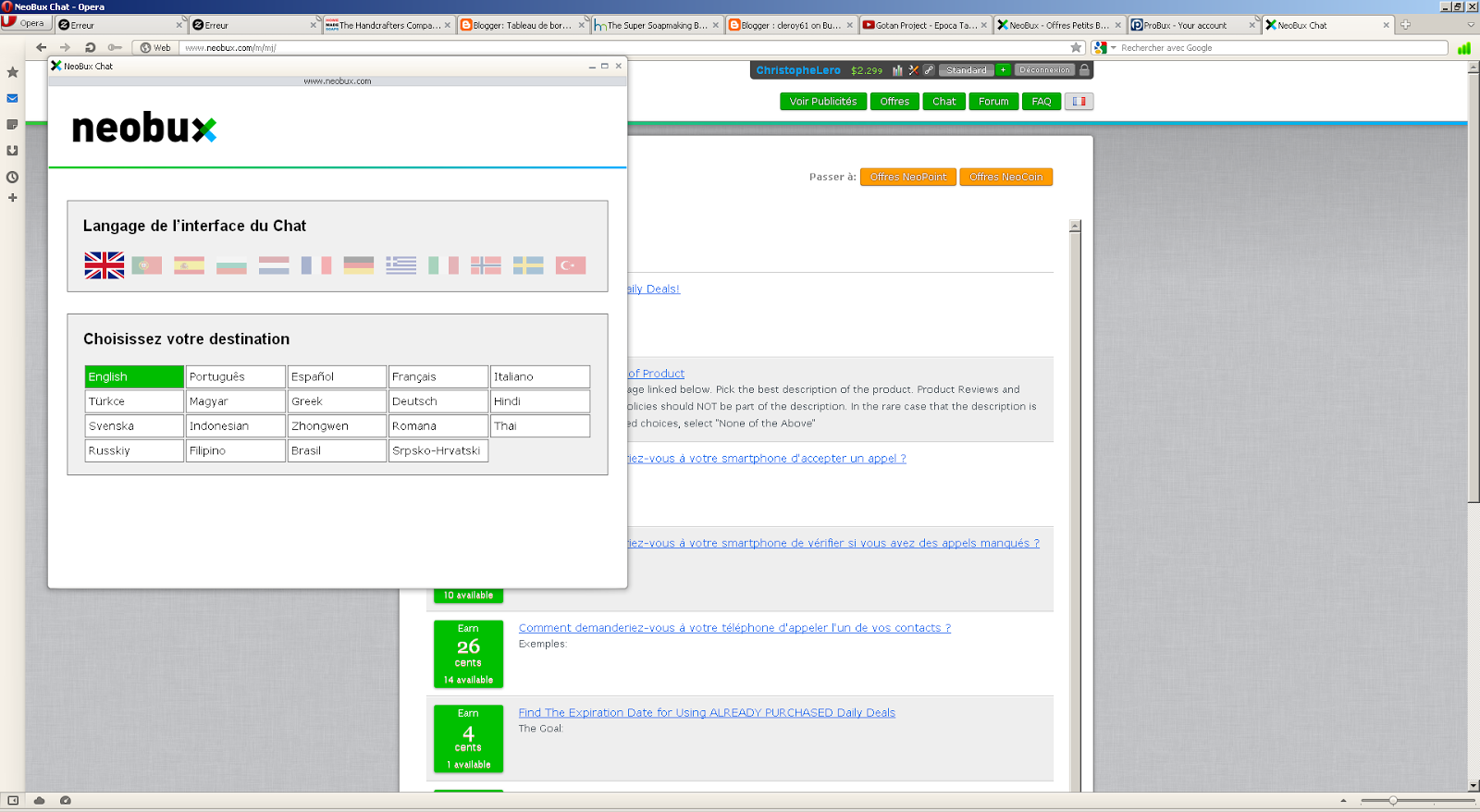Reload the page with the refresh icon
This screenshot has height=812, width=1480.
click(x=90, y=47)
